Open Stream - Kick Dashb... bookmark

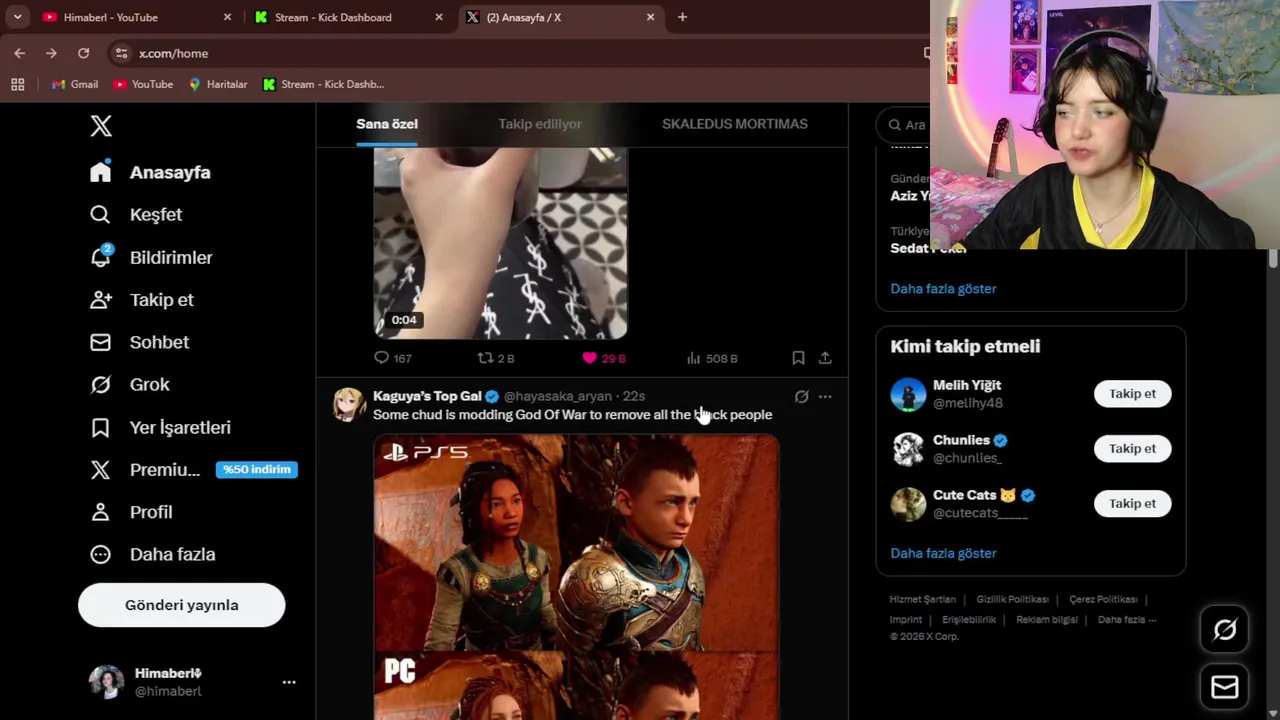coord(323,85)
